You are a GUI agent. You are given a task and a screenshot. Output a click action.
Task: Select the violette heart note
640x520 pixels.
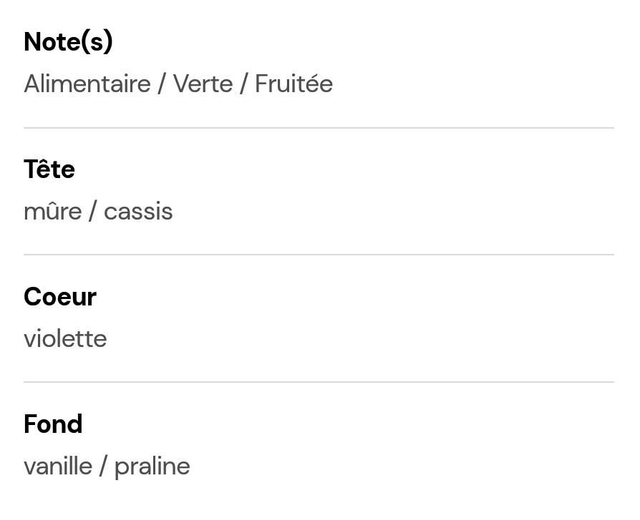[65, 339]
